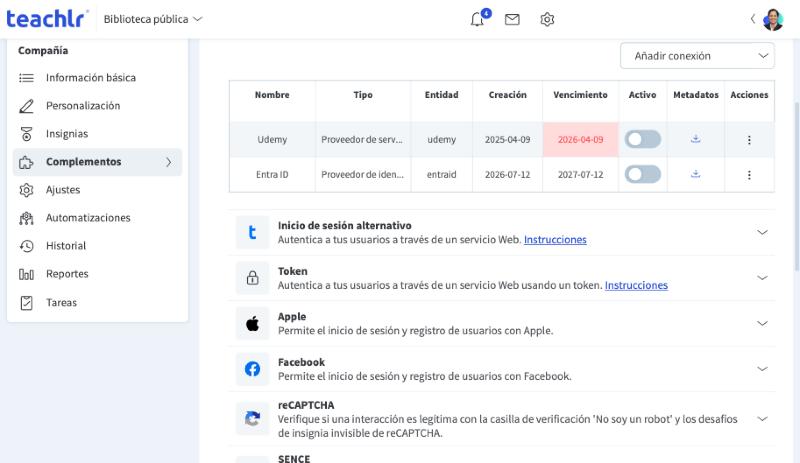The width and height of the screenshot is (800, 463).
Task: Click the Información básica list icon
Action: pos(26,78)
